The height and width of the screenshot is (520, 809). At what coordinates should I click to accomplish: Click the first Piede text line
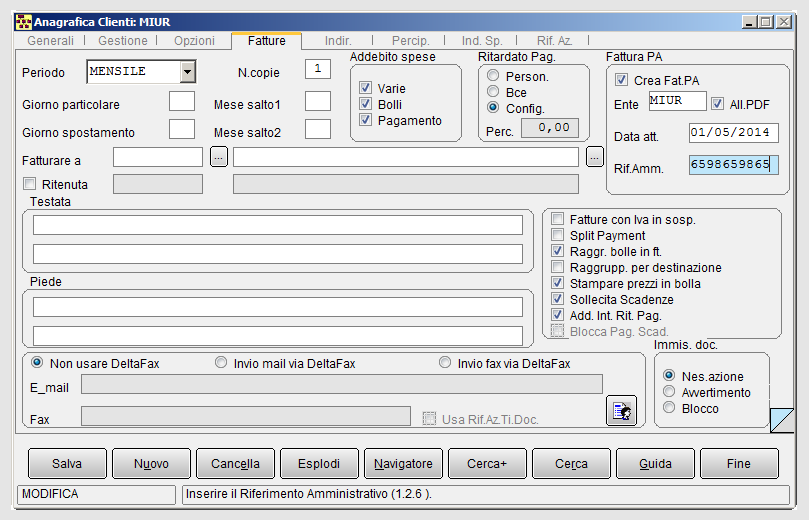point(278,307)
